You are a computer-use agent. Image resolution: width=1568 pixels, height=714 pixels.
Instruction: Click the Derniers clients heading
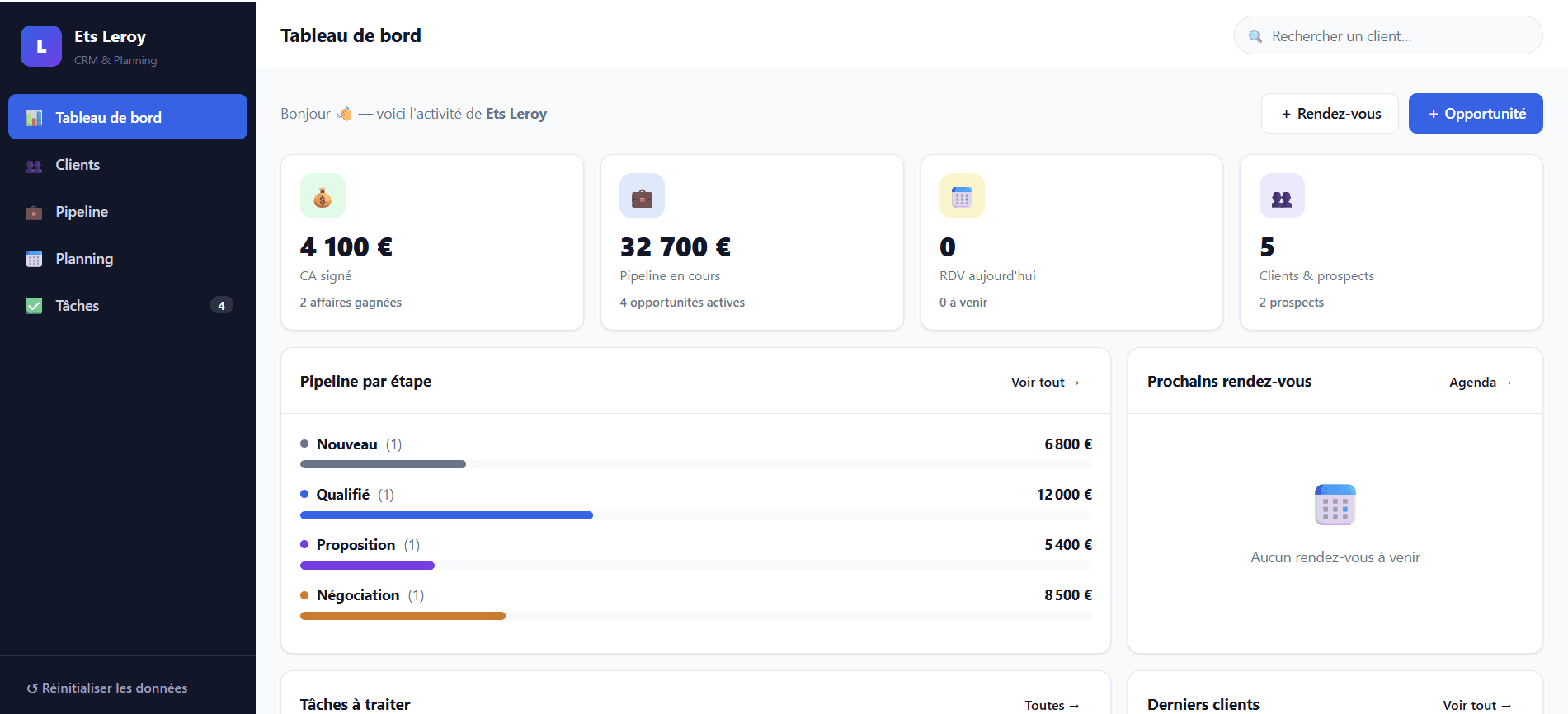[1203, 705]
